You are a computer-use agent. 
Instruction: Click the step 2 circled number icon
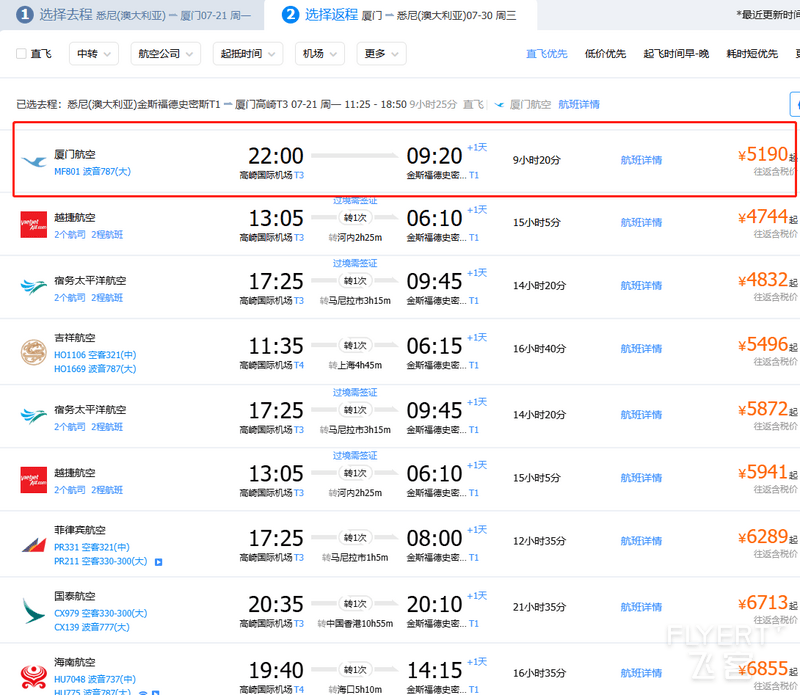coord(290,15)
